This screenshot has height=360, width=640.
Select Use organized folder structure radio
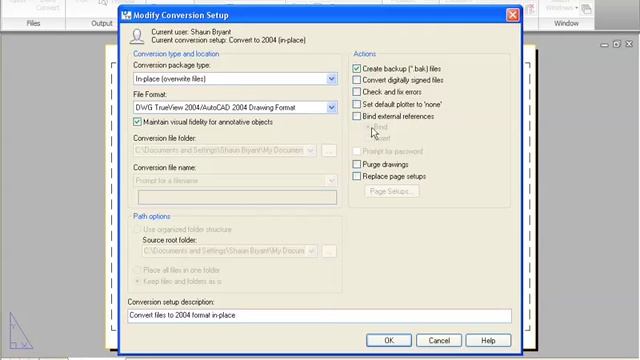137,229
